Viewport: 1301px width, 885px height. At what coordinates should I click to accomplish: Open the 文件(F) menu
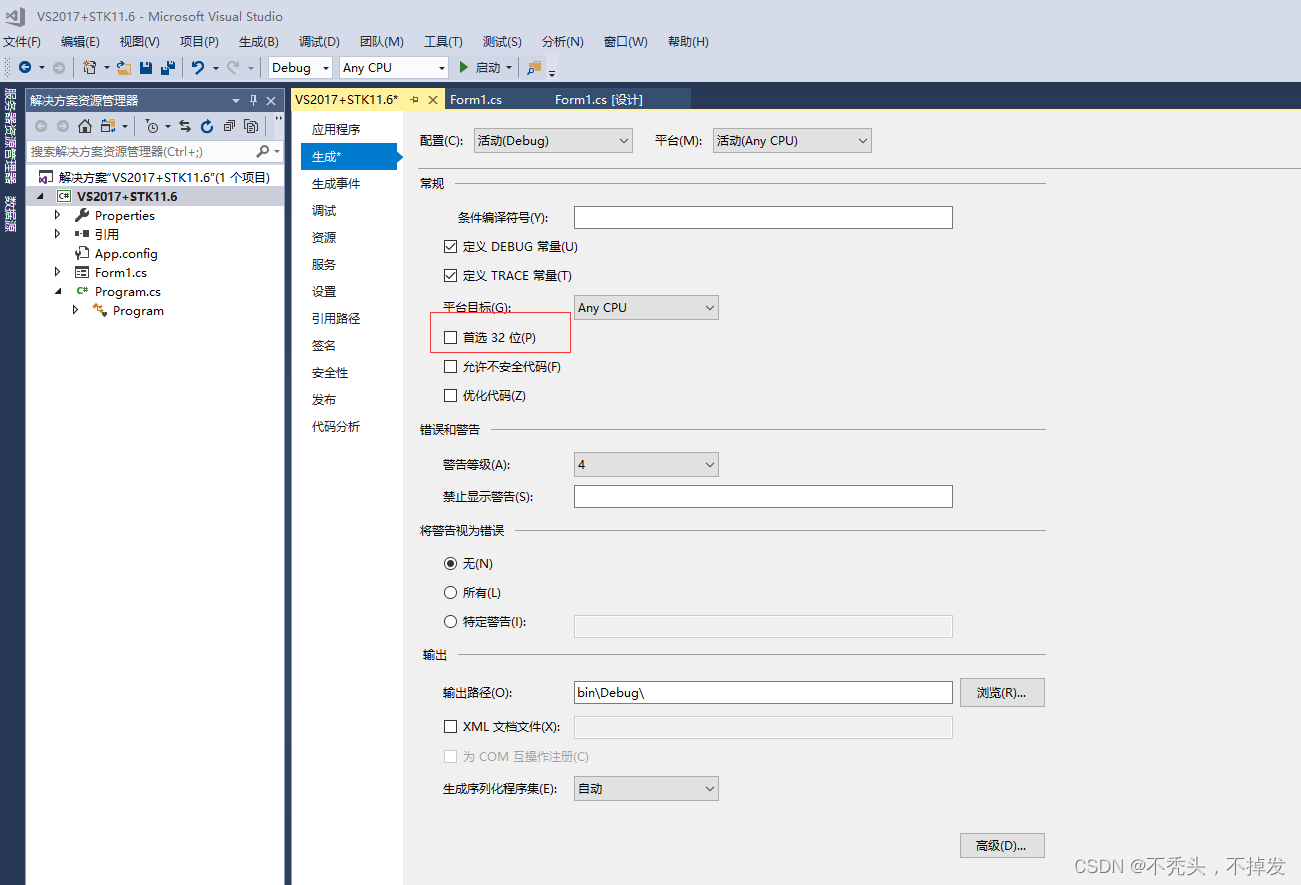(22, 42)
